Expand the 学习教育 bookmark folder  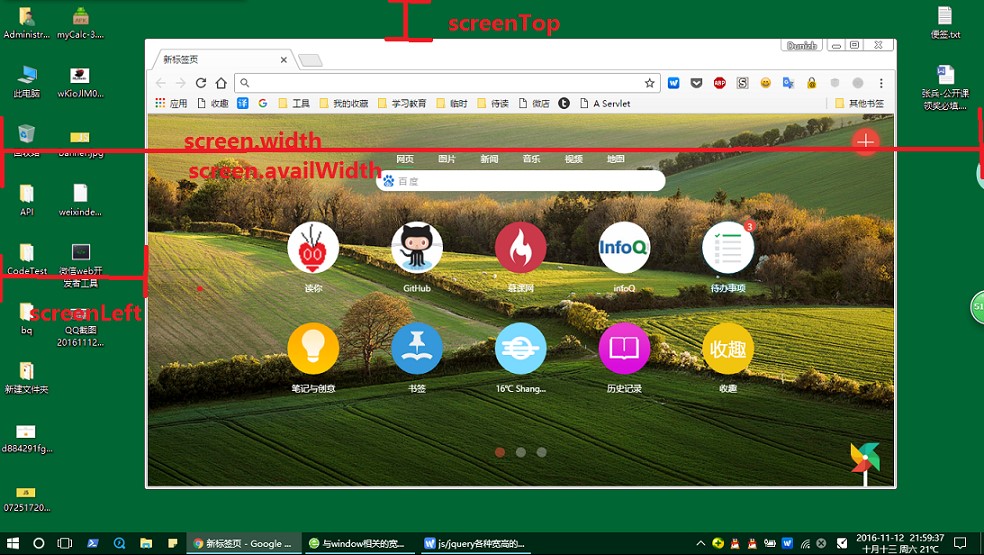pyautogui.click(x=402, y=104)
